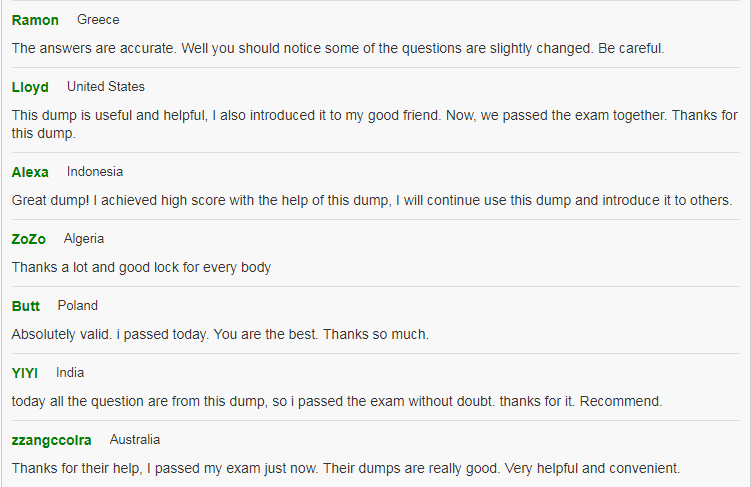
Task: Click the United States country label
Action: 106,87
